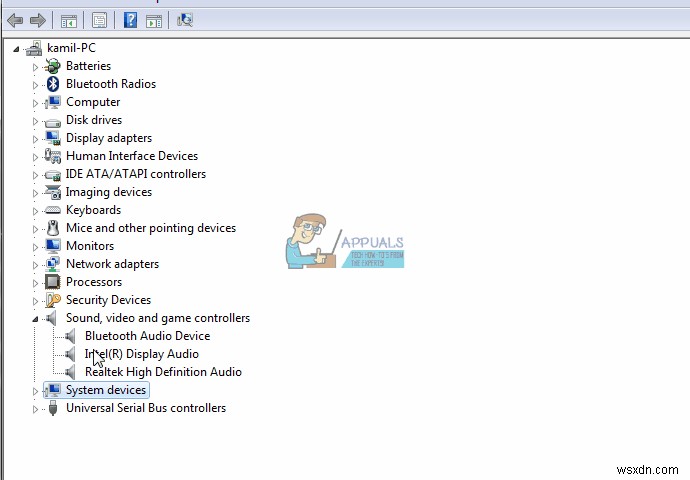Expand the Keyboards node arrow
Viewport: 690px width, 480px height.
coord(35,211)
